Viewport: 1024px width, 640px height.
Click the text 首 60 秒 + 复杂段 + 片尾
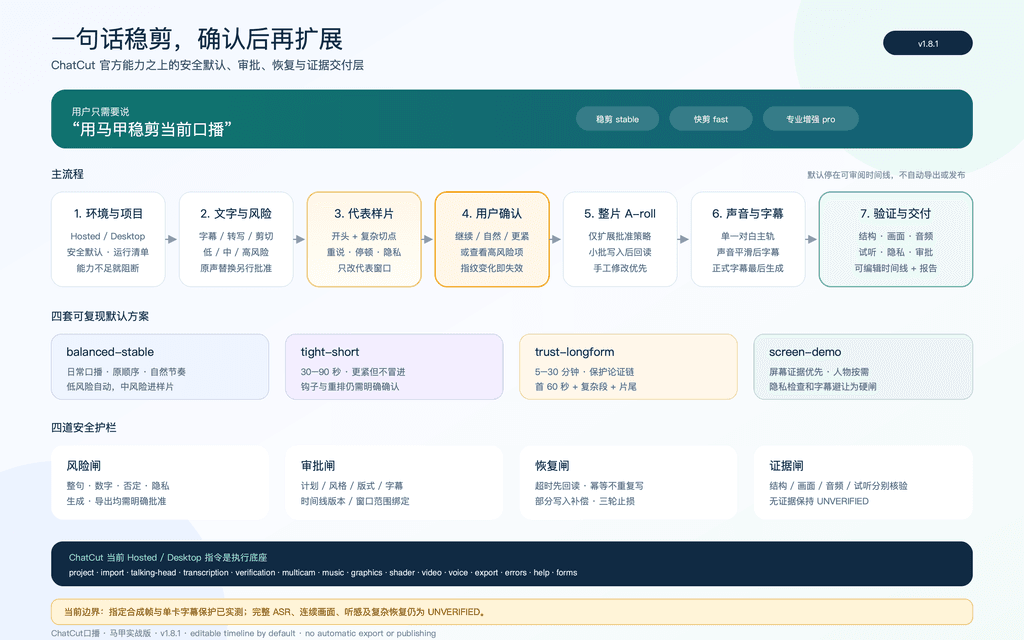[x=586, y=387]
